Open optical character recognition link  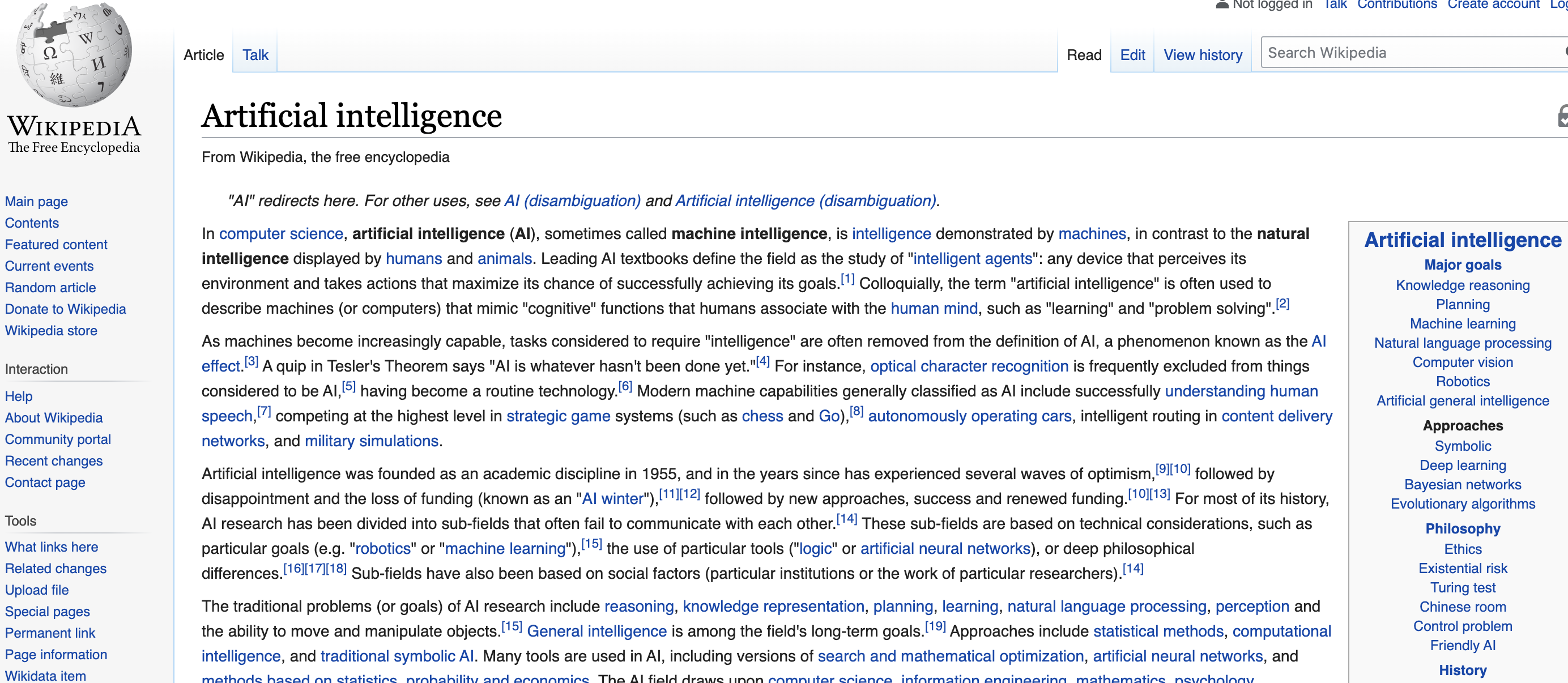pyautogui.click(x=969, y=366)
